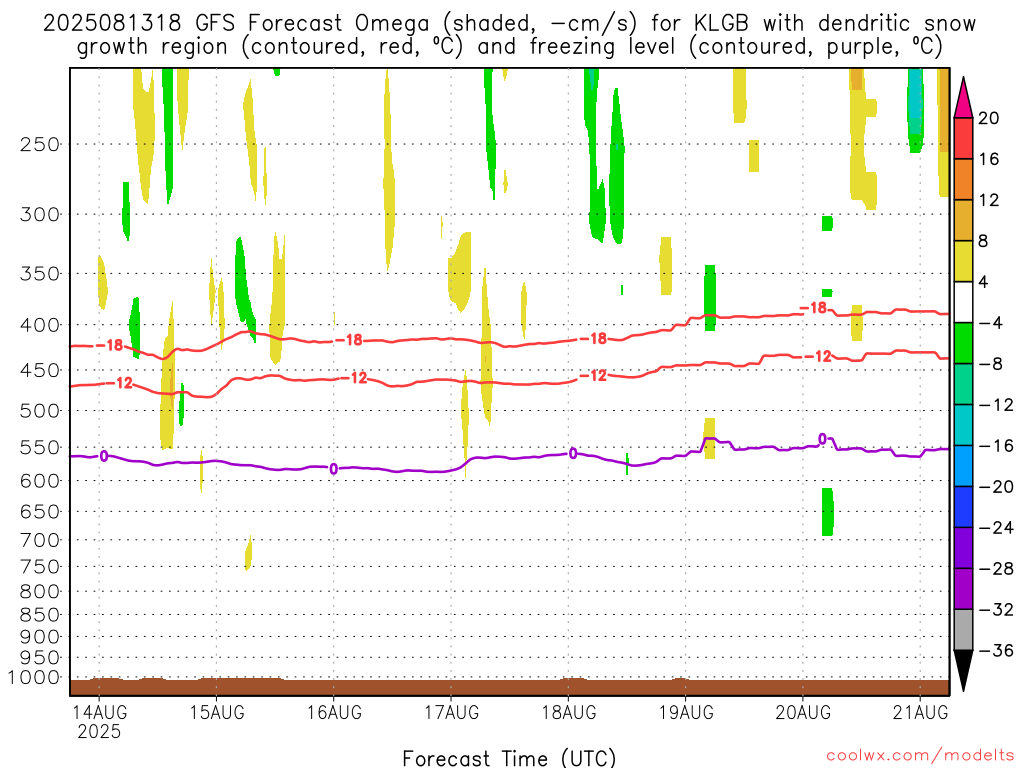
Task: Click the 250 pressure level label
Action: (40, 144)
